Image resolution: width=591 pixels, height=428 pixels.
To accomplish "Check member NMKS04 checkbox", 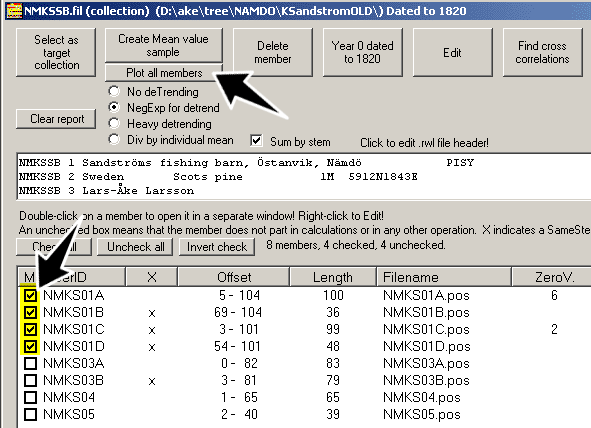I will [30, 397].
